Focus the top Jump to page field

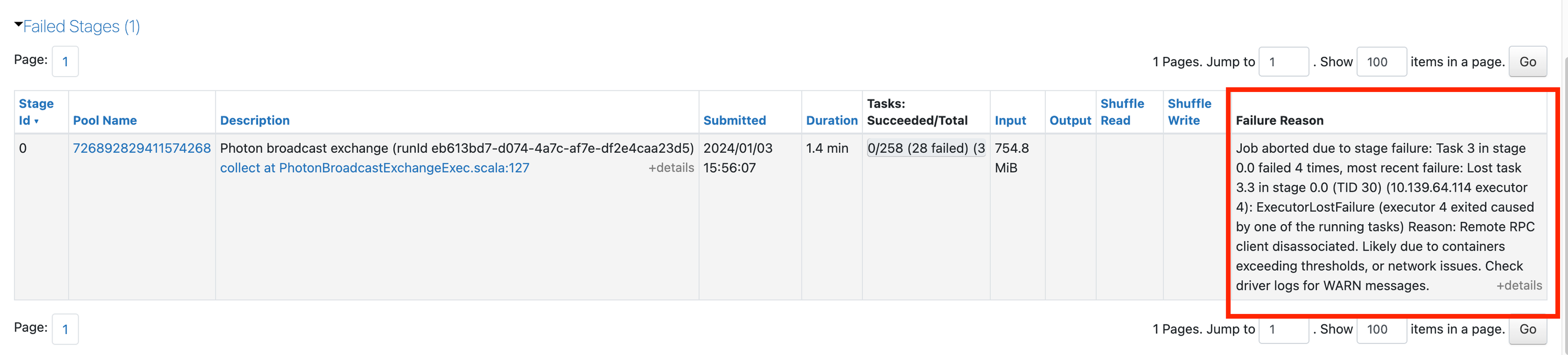[x=1283, y=61]
